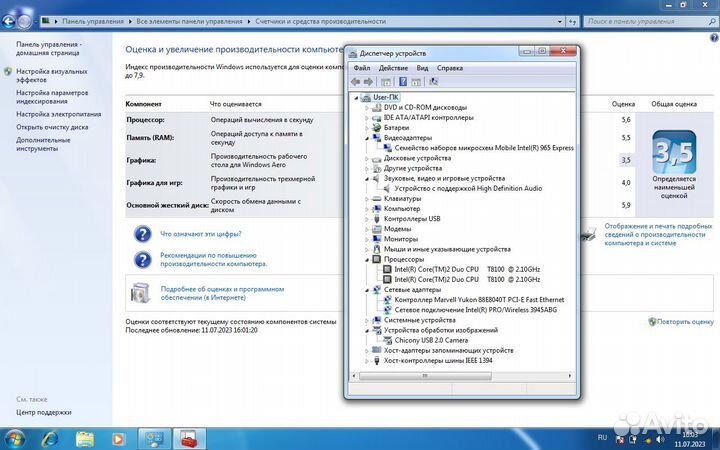Click the Повторить оценку link

tap(685, 322)
